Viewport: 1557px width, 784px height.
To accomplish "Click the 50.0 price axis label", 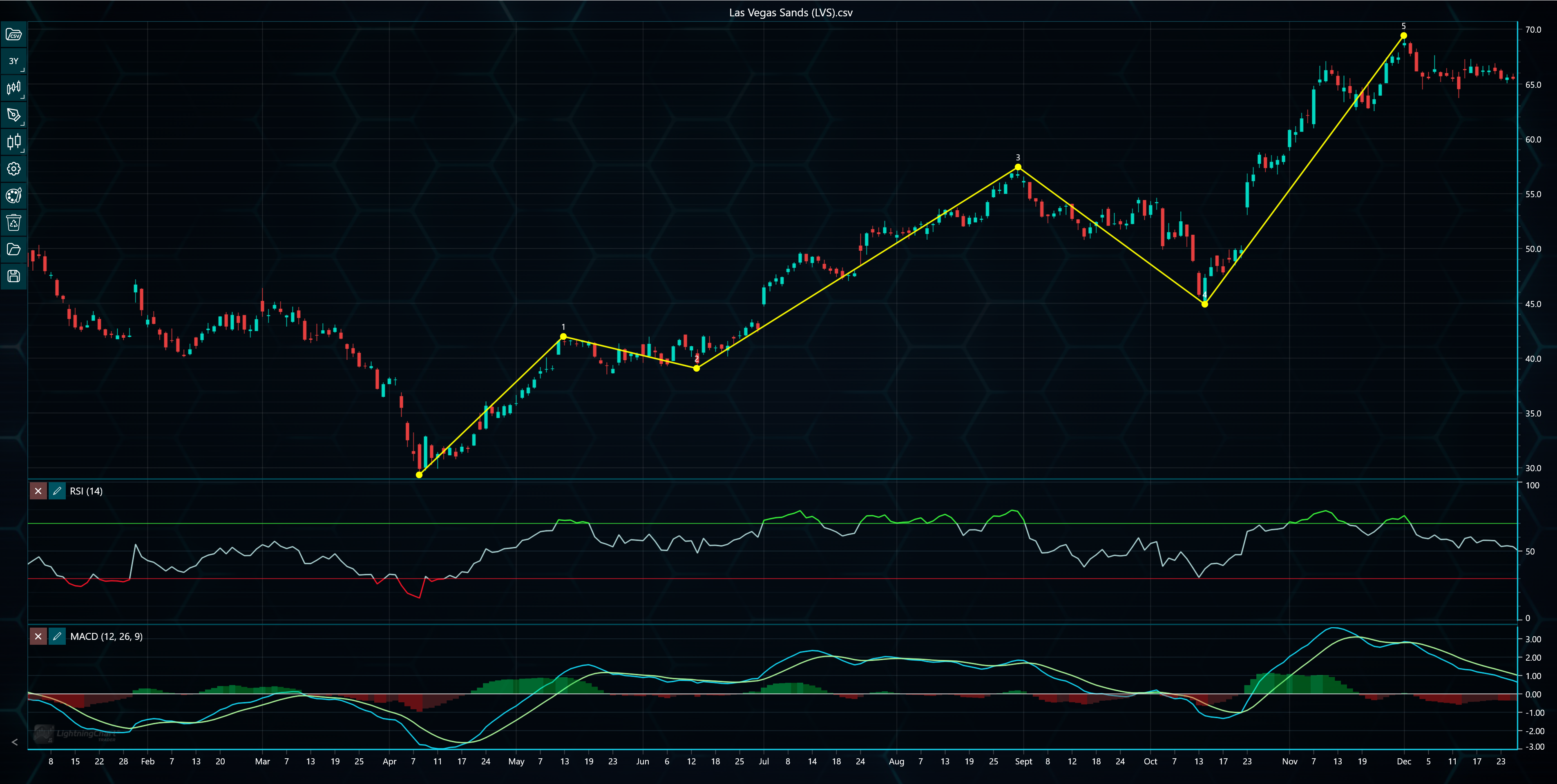I will click(1533, 249).
